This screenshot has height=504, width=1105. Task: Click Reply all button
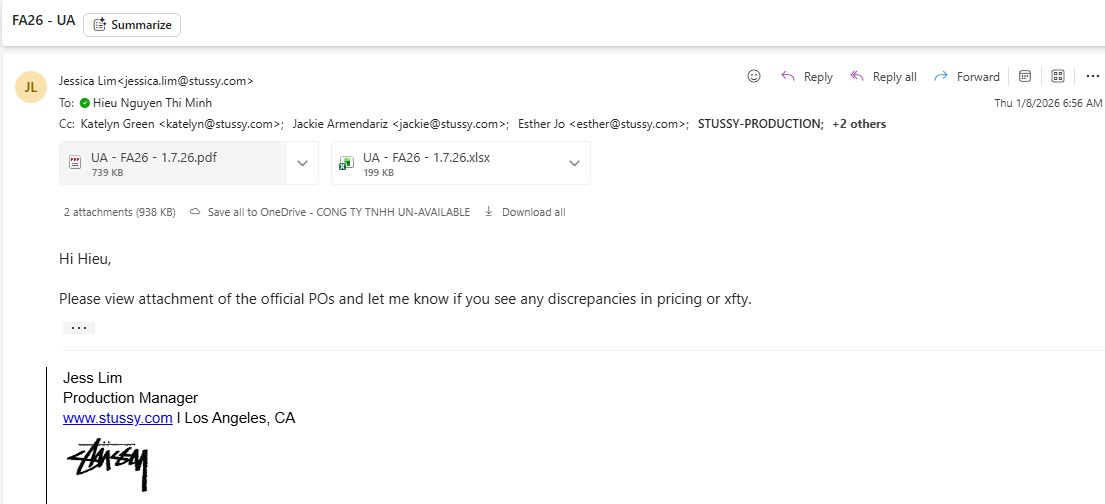(x=883, y=77)
